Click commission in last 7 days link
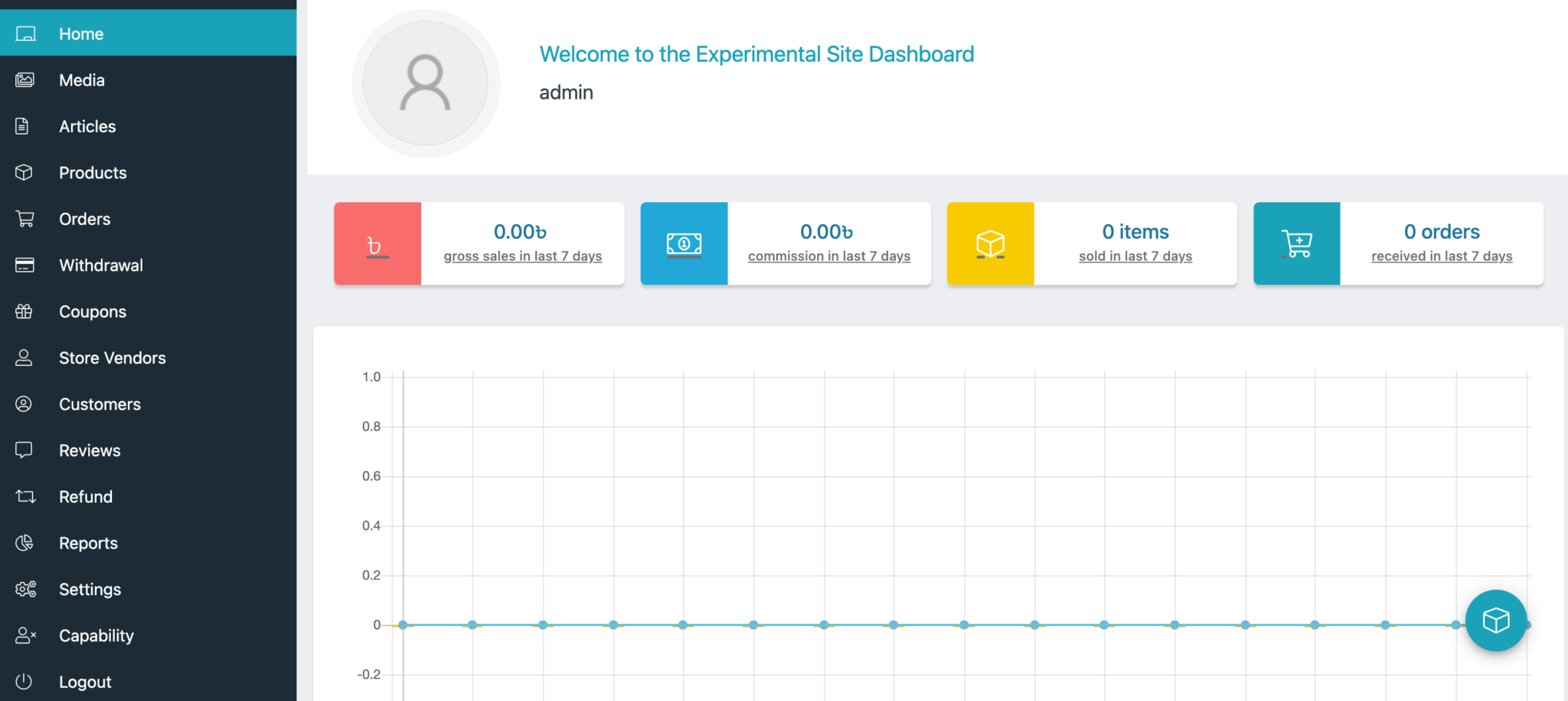The height and width of the screenshot is (701, 1568). coord(828,256)
